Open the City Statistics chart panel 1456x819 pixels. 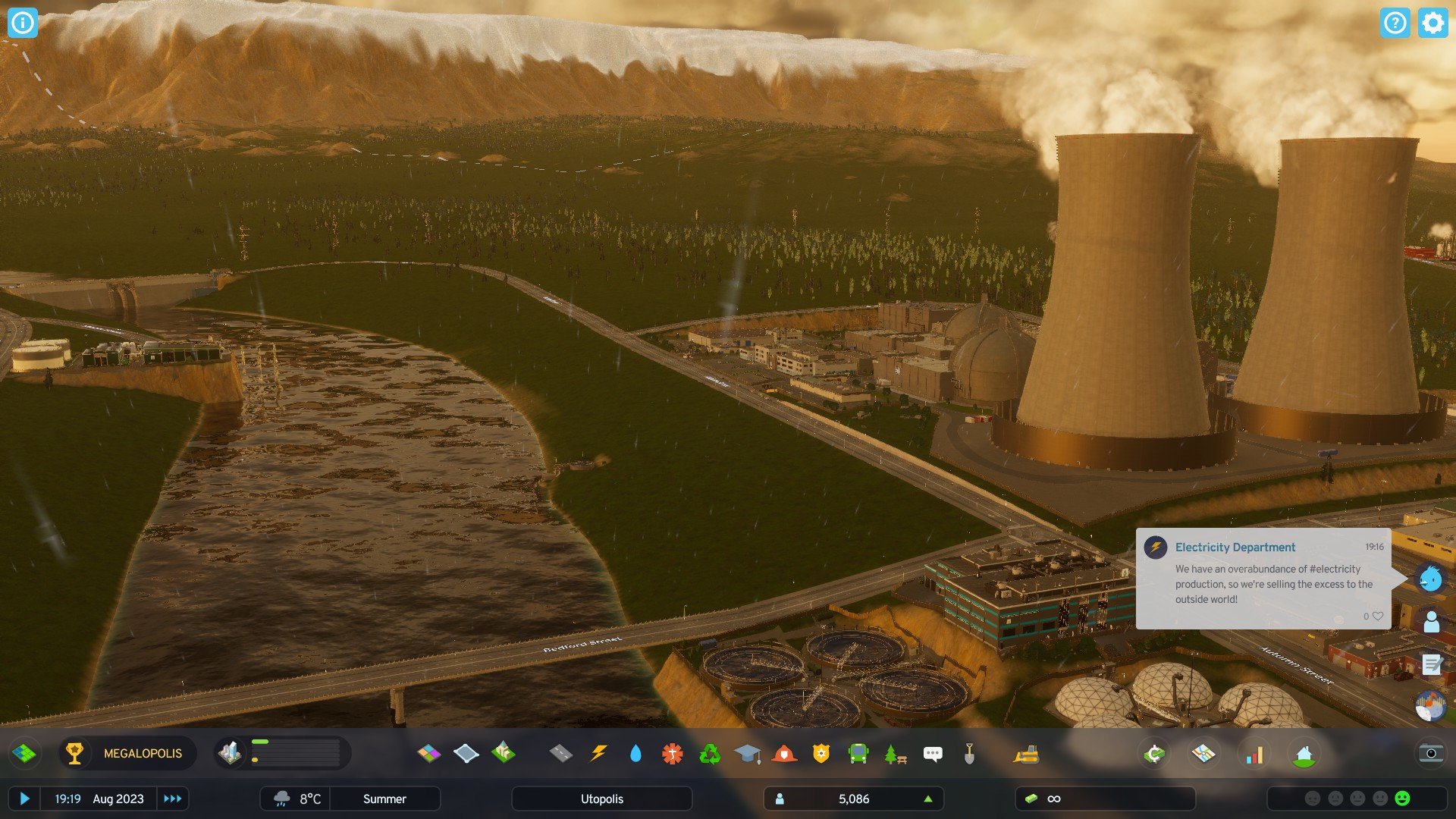click(x=1254, y=754)
